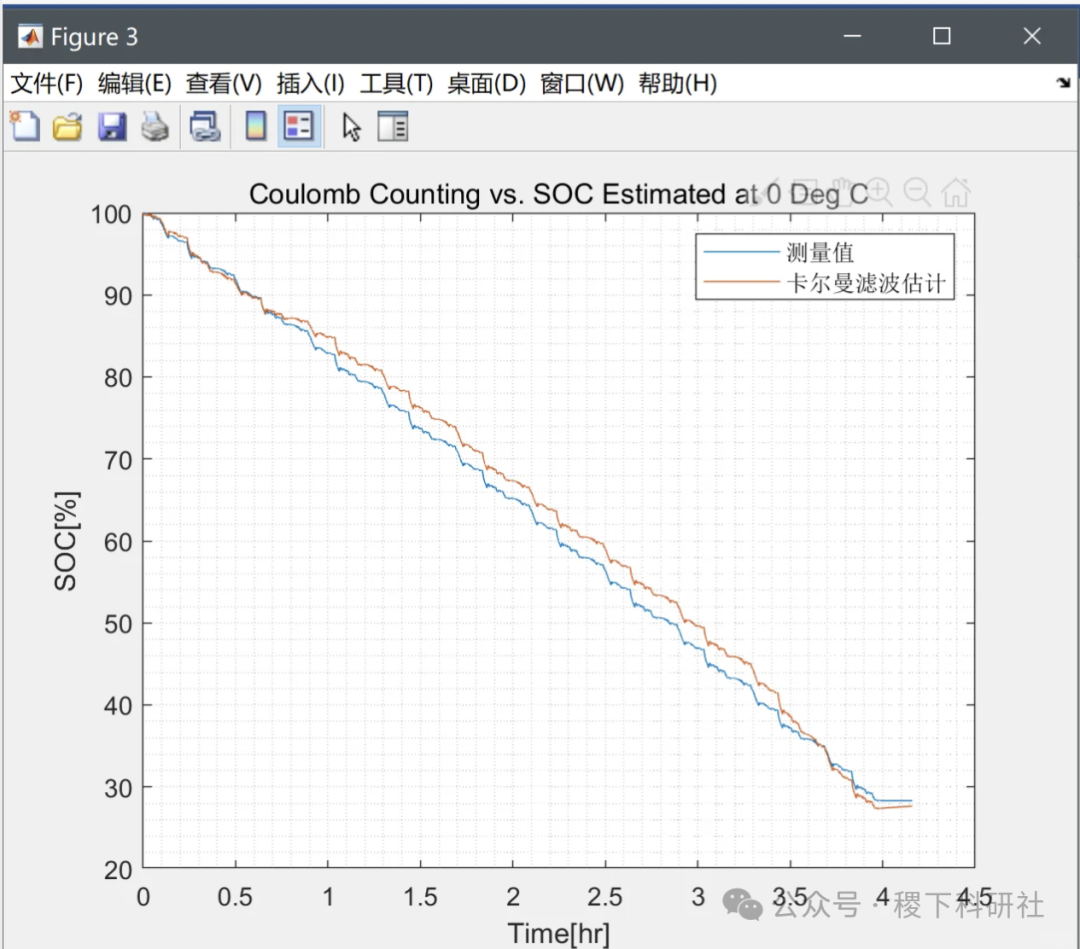Viewport: 1080px width, 949px height.
Task: Select the 测量值 legend entry
Action: pos(820,253)
